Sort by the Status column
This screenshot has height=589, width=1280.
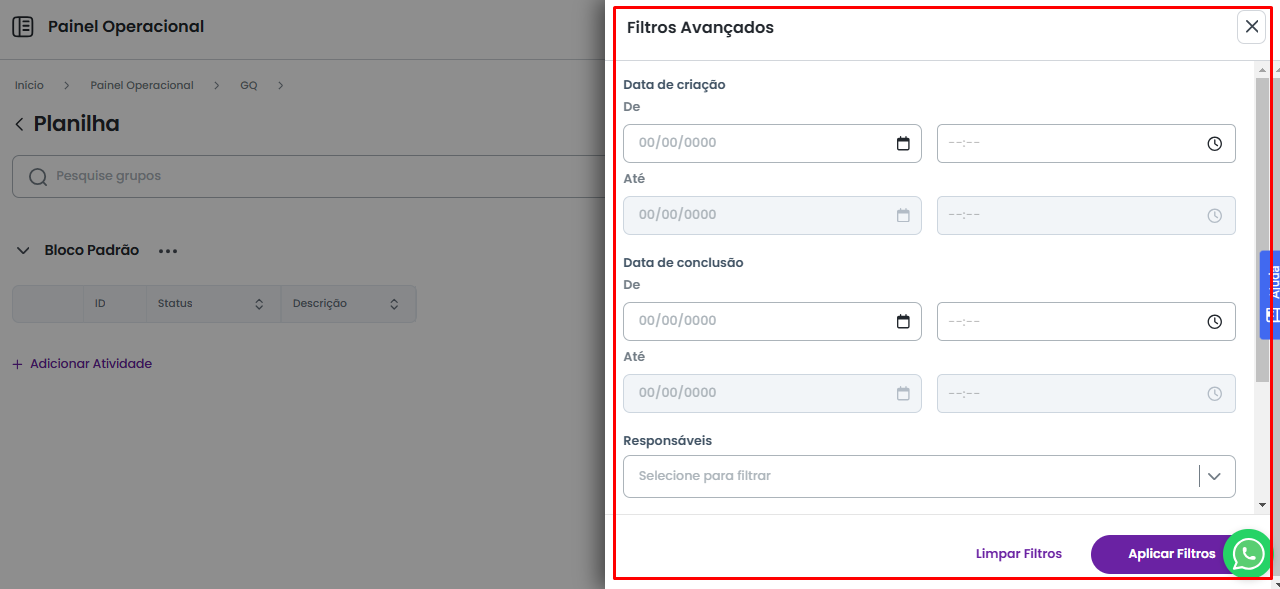tap(259, 304)
